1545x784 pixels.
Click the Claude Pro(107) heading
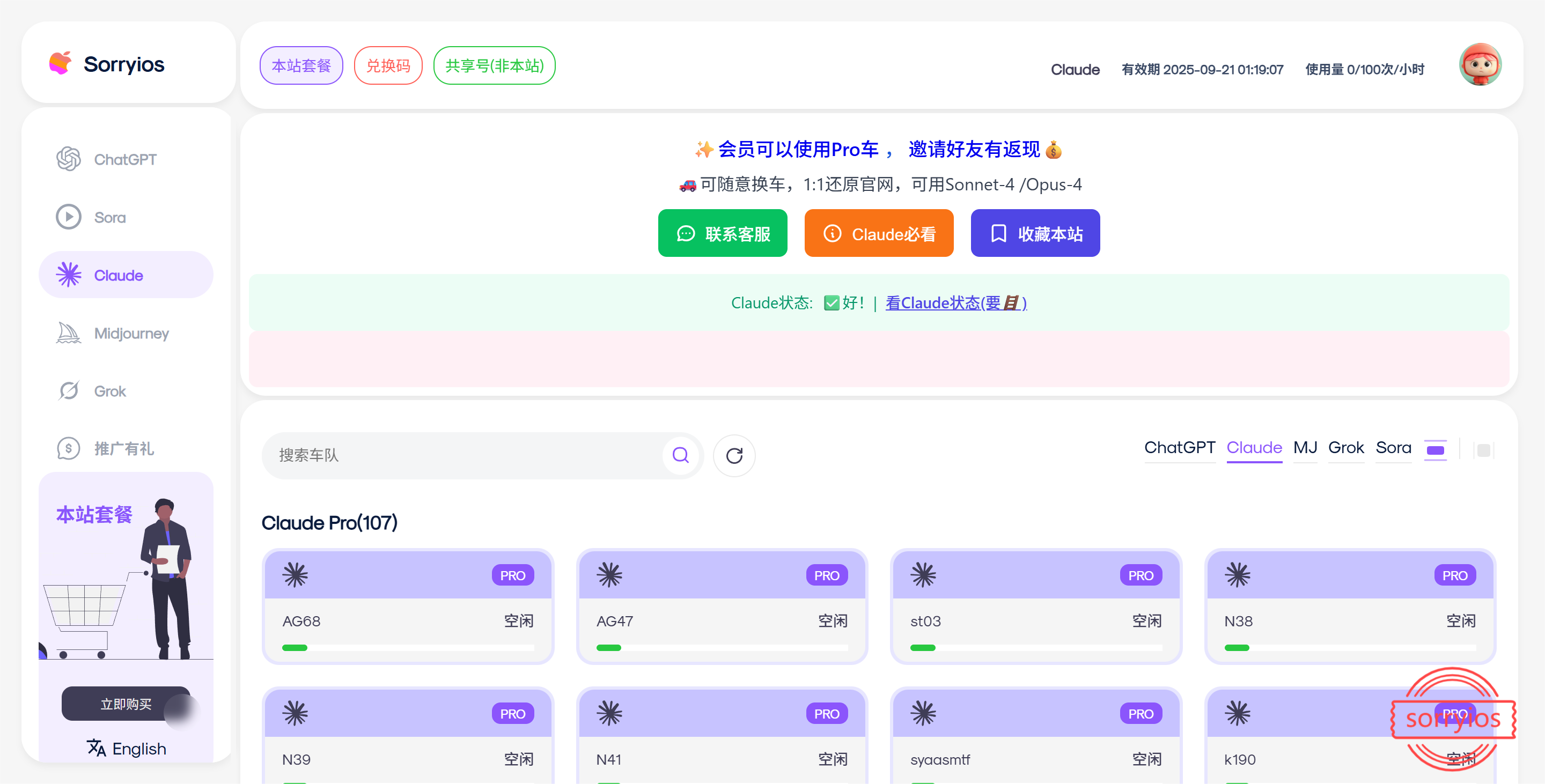coord(329,523)
